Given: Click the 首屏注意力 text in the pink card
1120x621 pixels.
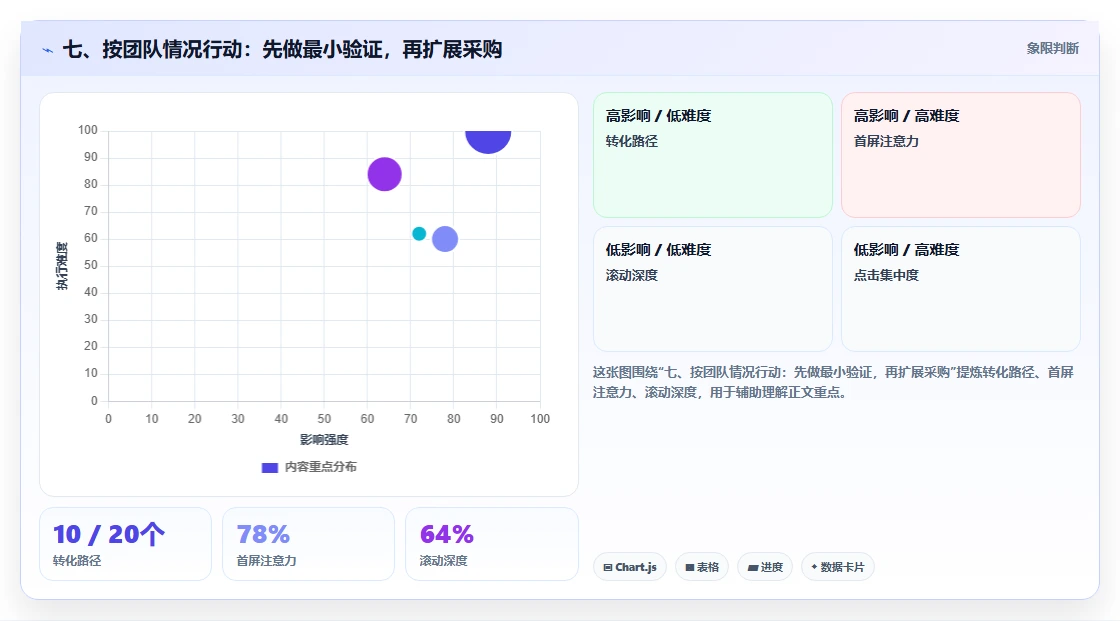Looking at the screenshot, I should (886, 141).
